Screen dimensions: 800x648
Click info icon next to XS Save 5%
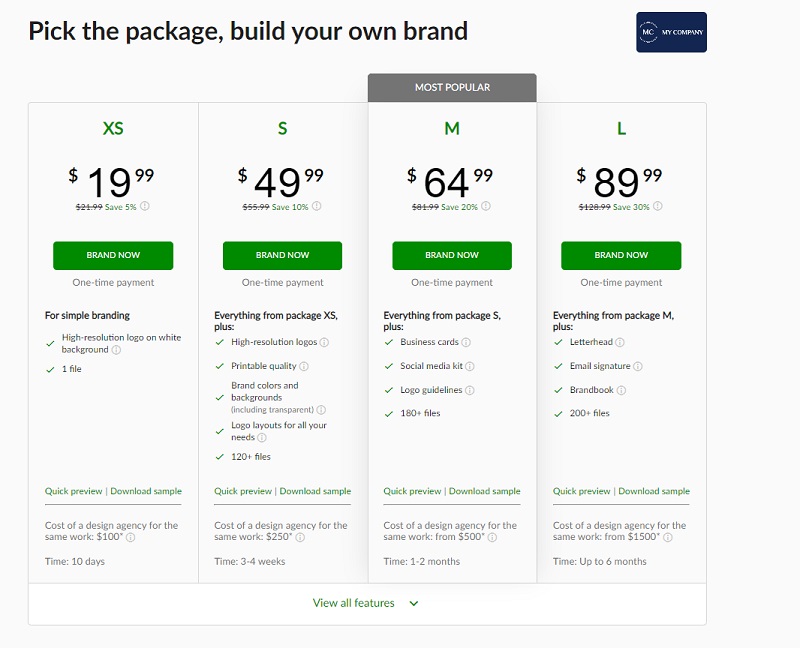point(145,206)
